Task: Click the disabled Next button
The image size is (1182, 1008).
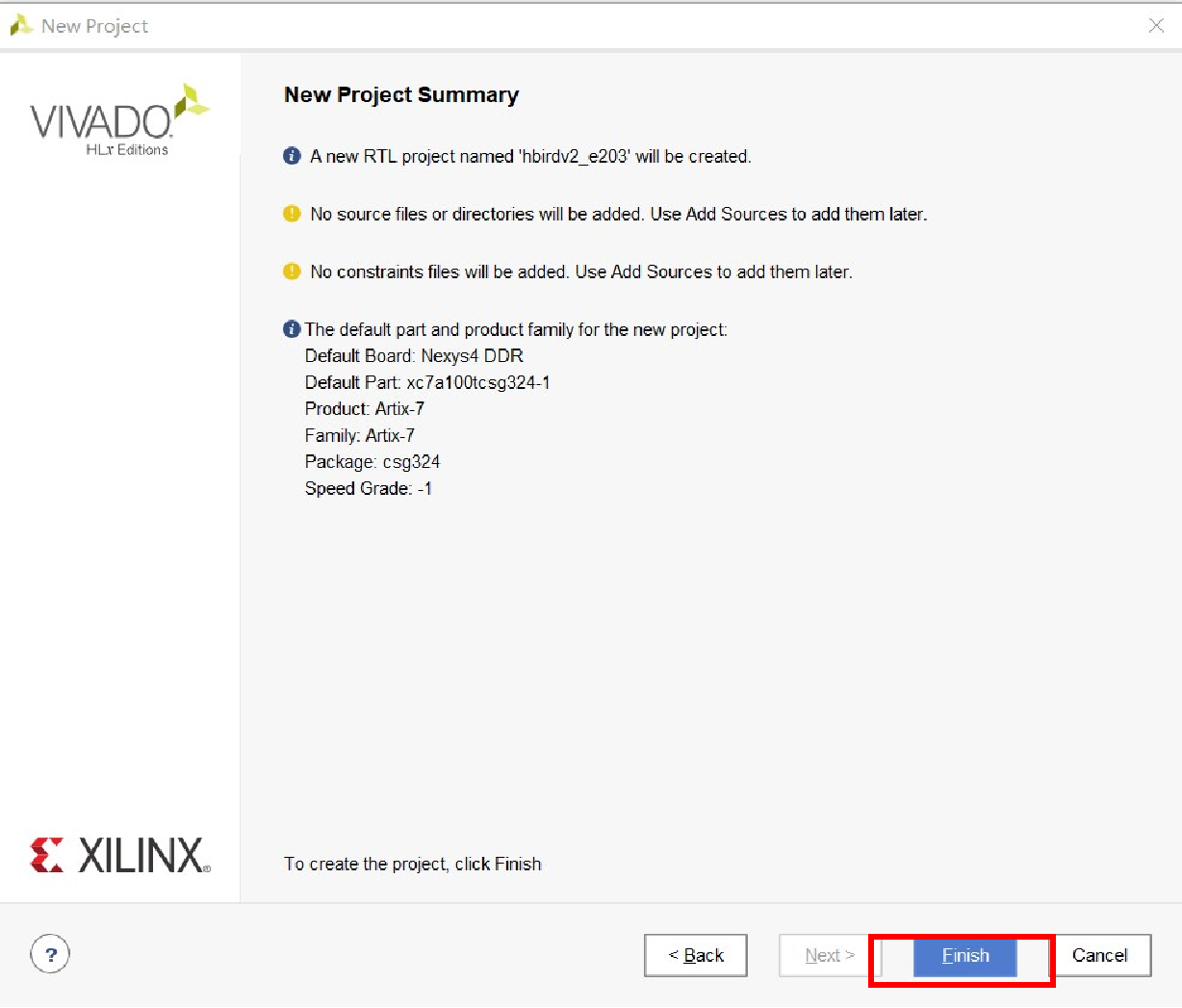Action: tap(830, 955)
